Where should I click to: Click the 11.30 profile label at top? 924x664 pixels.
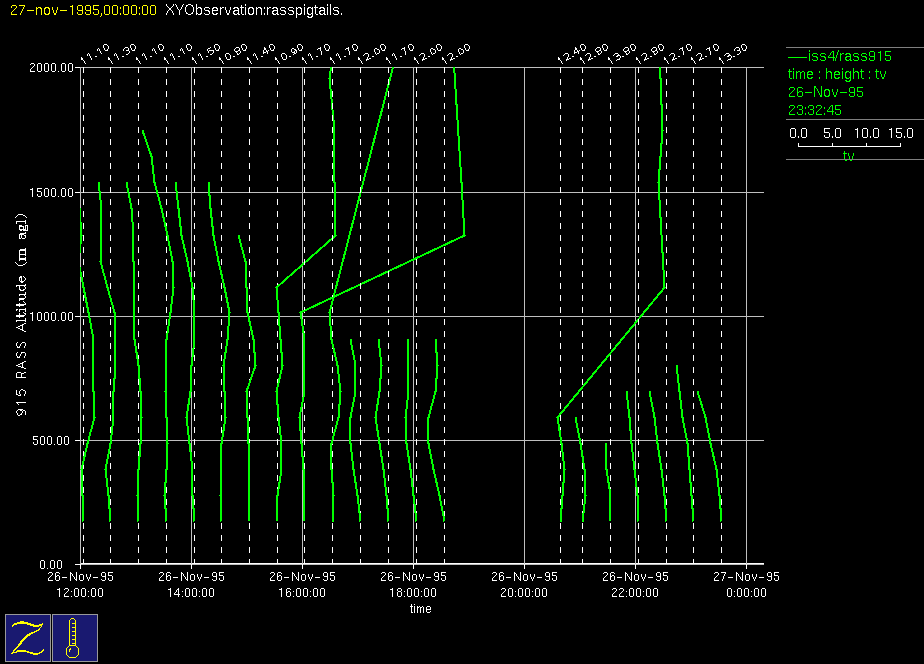[125, 54]
